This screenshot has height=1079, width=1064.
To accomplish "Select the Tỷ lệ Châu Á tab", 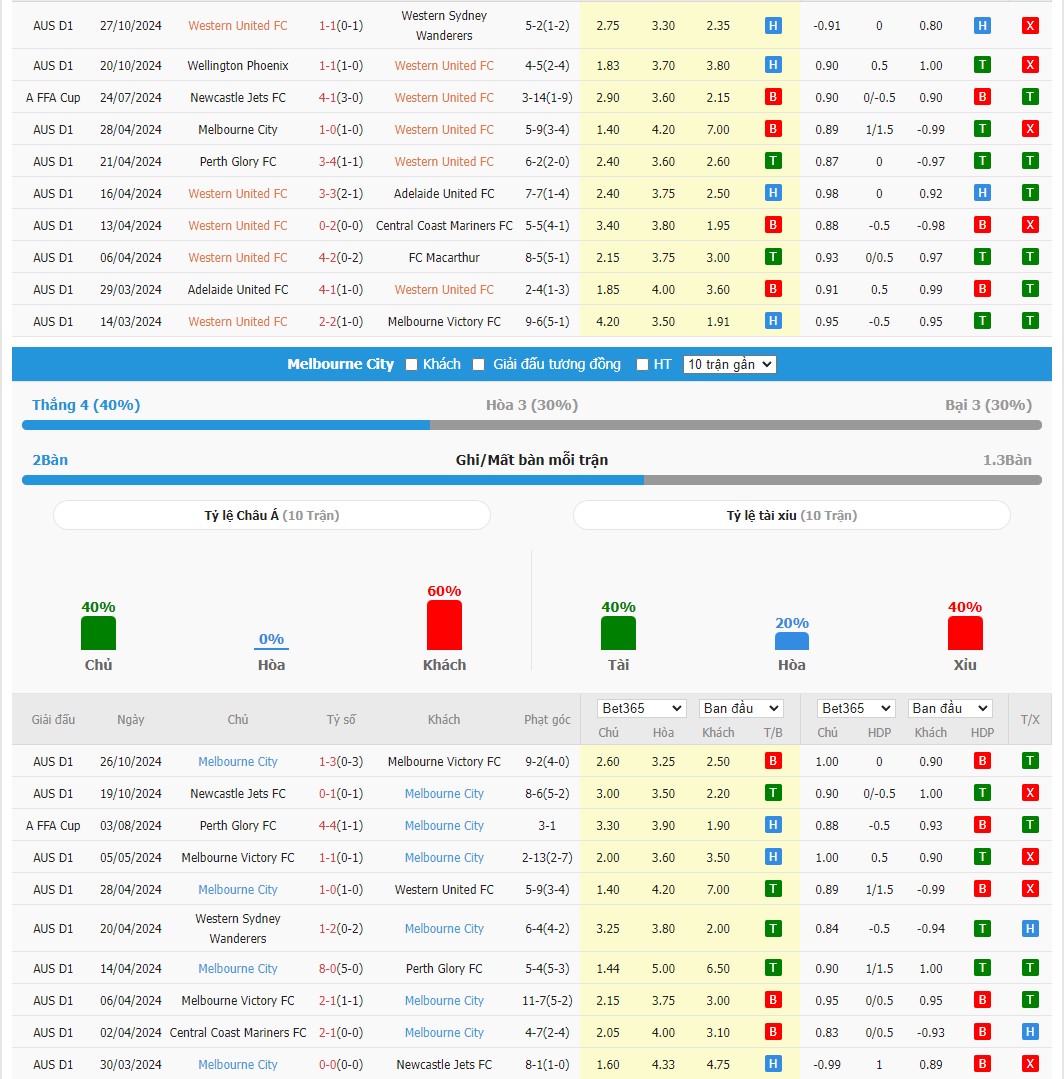I will pyautogui.click(x=272, y=515).
